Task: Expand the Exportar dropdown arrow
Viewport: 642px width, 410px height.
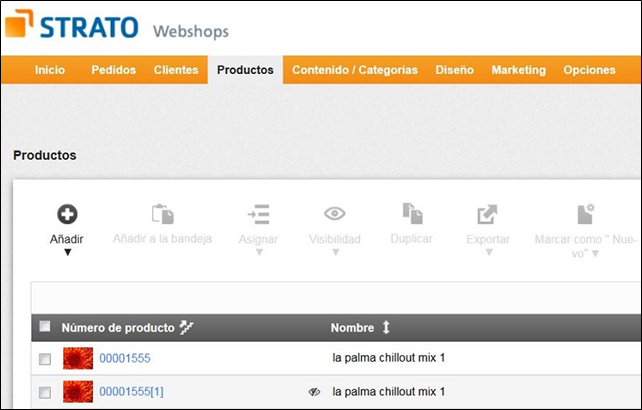Action: (489, 253)
